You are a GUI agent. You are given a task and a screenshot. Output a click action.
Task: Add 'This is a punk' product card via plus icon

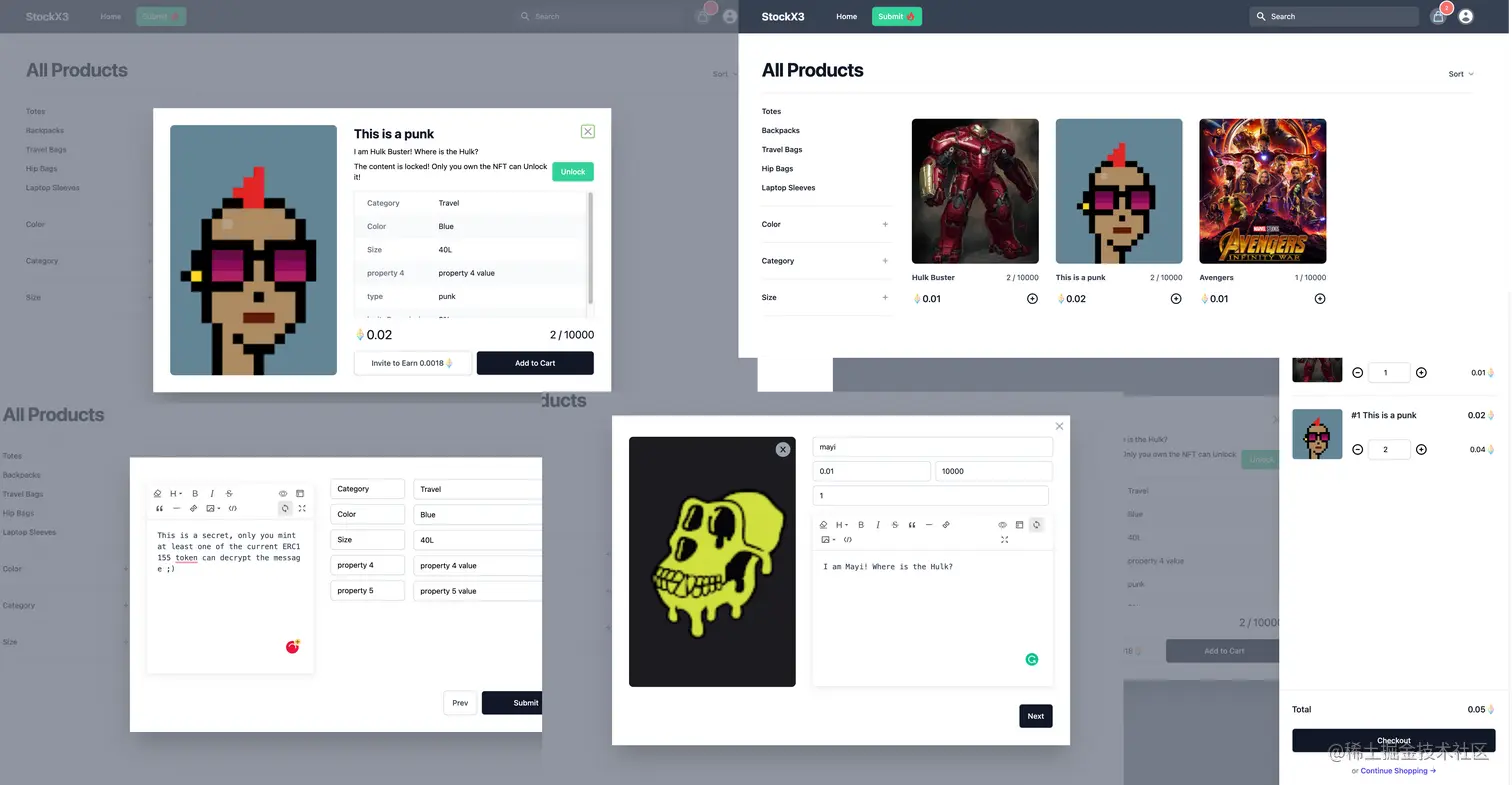[1176, 299]
